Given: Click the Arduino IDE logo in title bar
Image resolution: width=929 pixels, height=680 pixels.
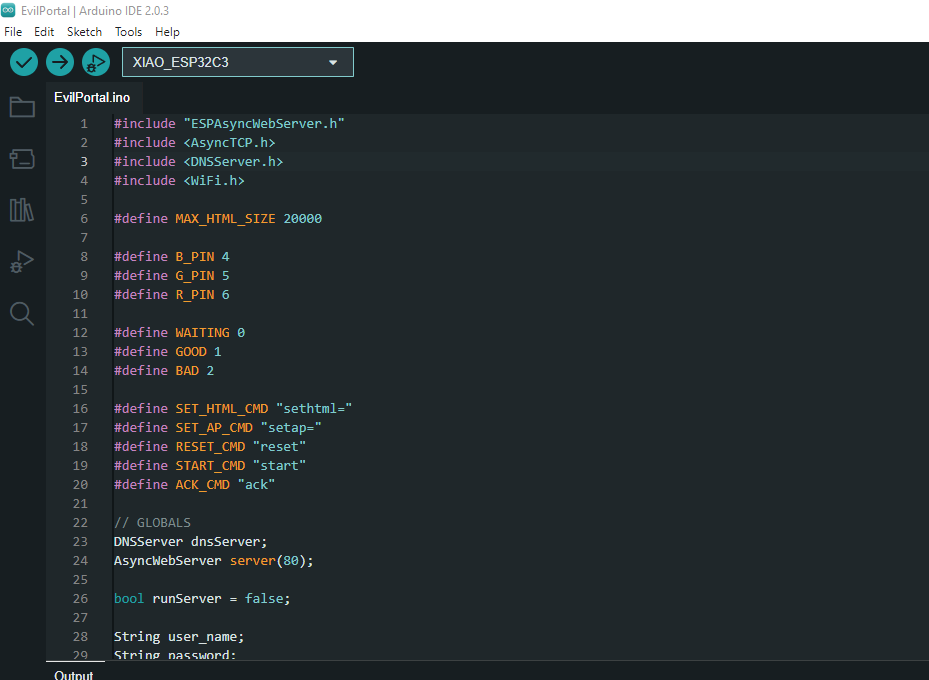Looking at the screenshot, I should pyautogui.click(x=8, y=10).
